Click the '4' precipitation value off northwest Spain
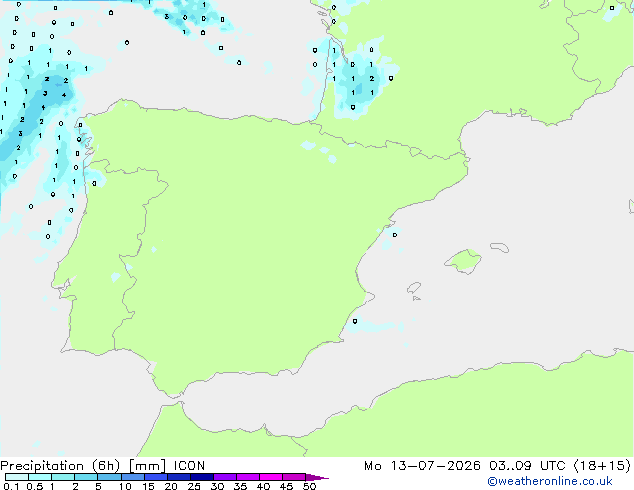This screenshot has width=634, height=490. click(x=64, y=95)
